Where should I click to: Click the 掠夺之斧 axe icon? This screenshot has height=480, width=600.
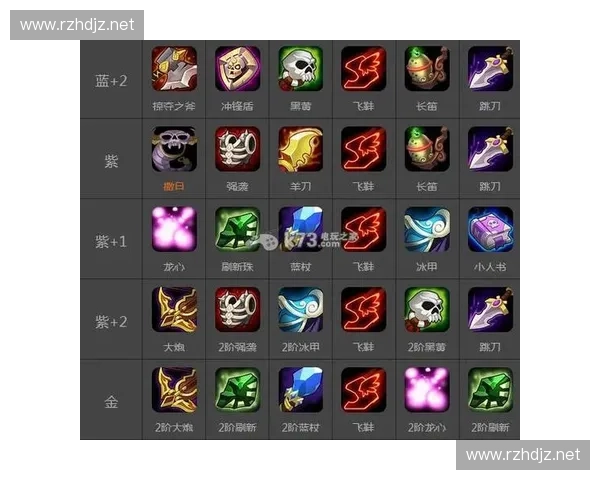tap(174, 69)
